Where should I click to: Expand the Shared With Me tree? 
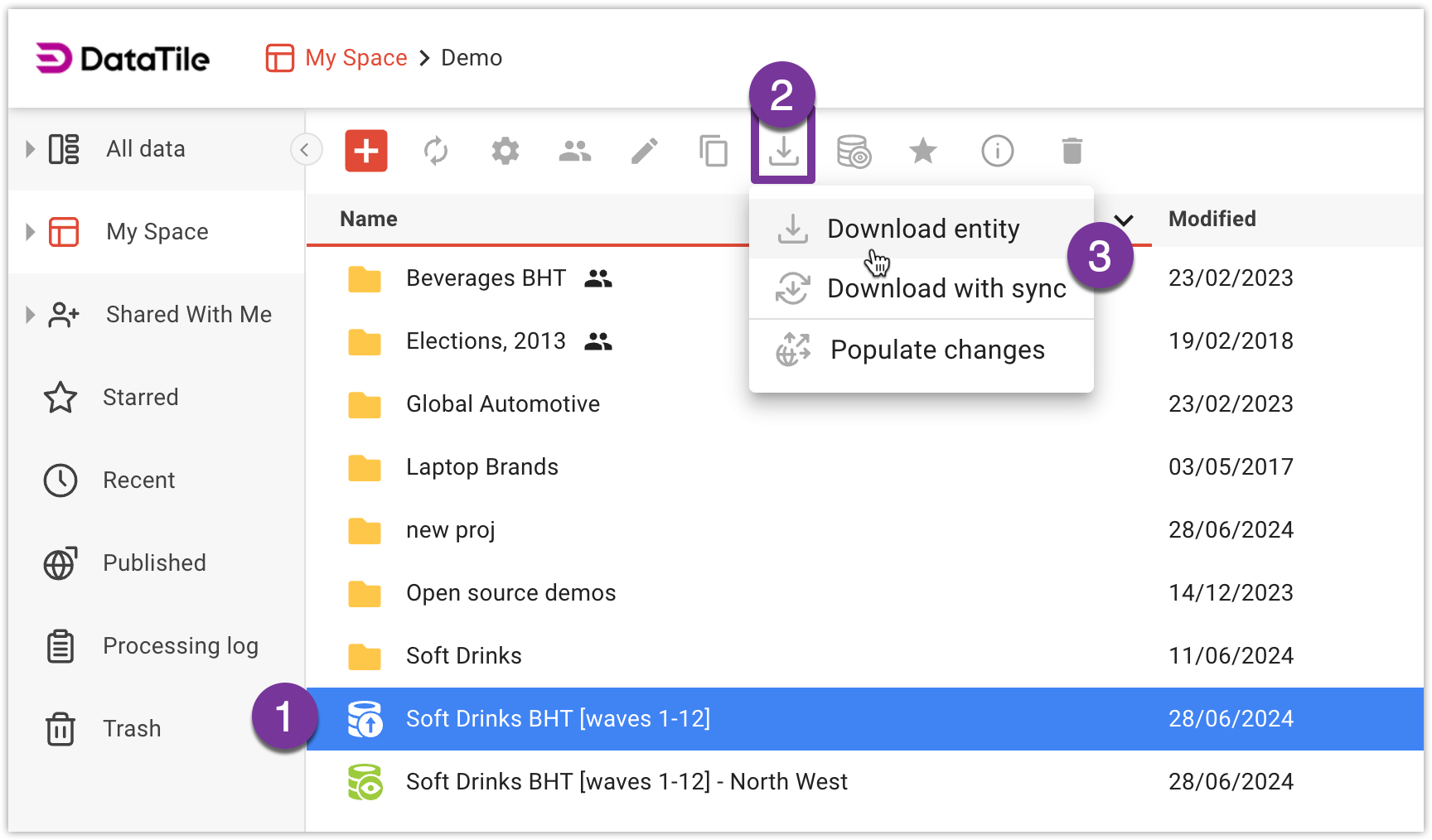[31, 315]
